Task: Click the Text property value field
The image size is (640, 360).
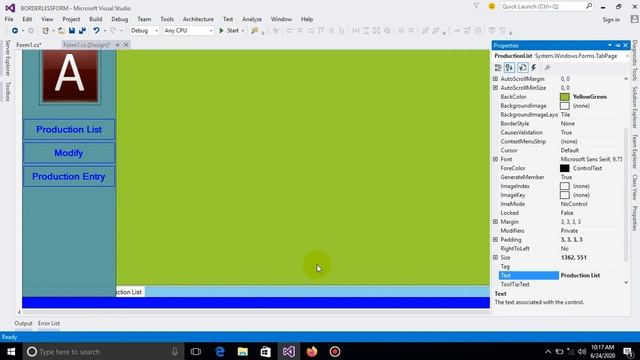Action: point(591,276)
